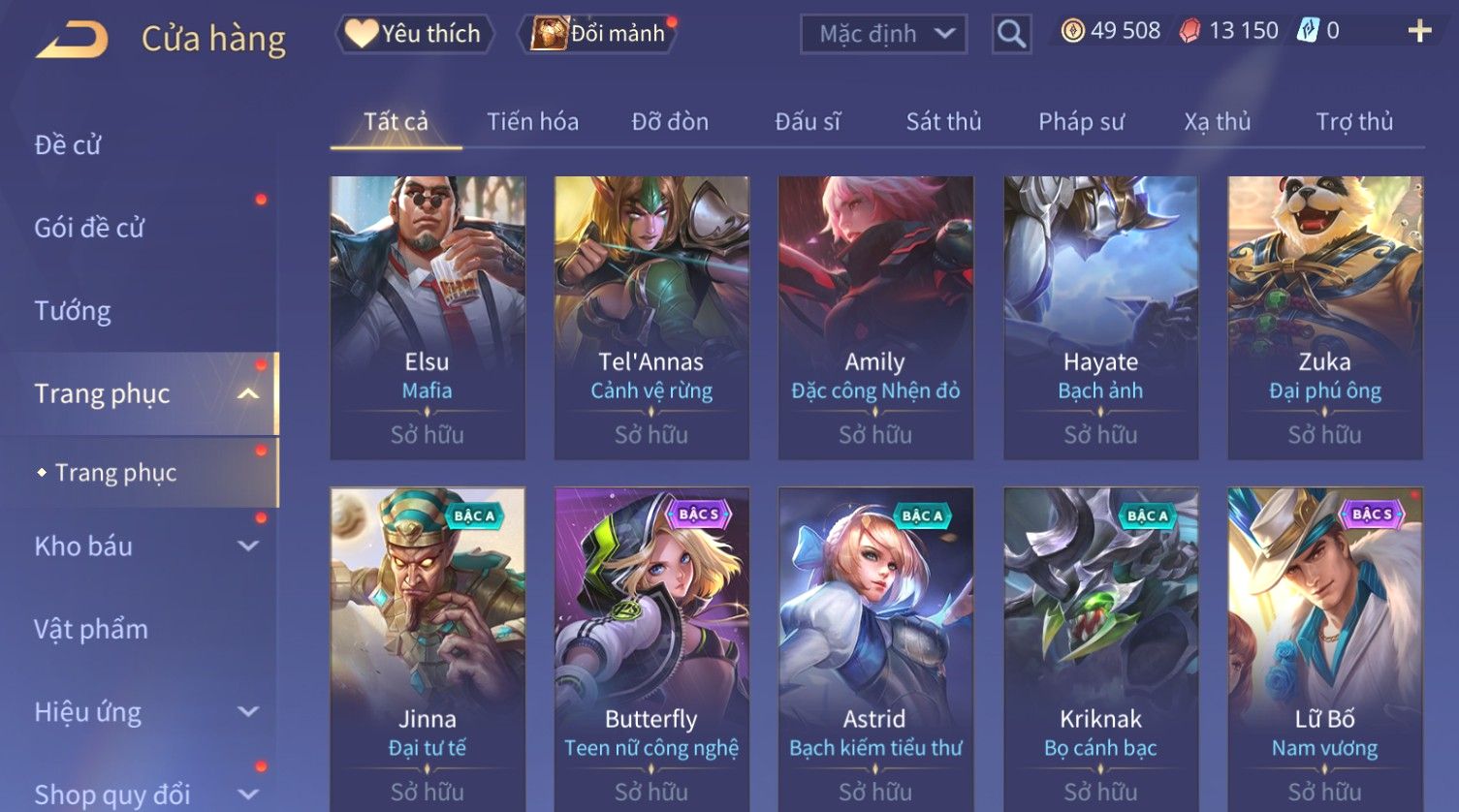Image resolution: width=1459 pixels, height=812 pixels.
Task: Go to Đề cử section
Action: pos(68,145)
